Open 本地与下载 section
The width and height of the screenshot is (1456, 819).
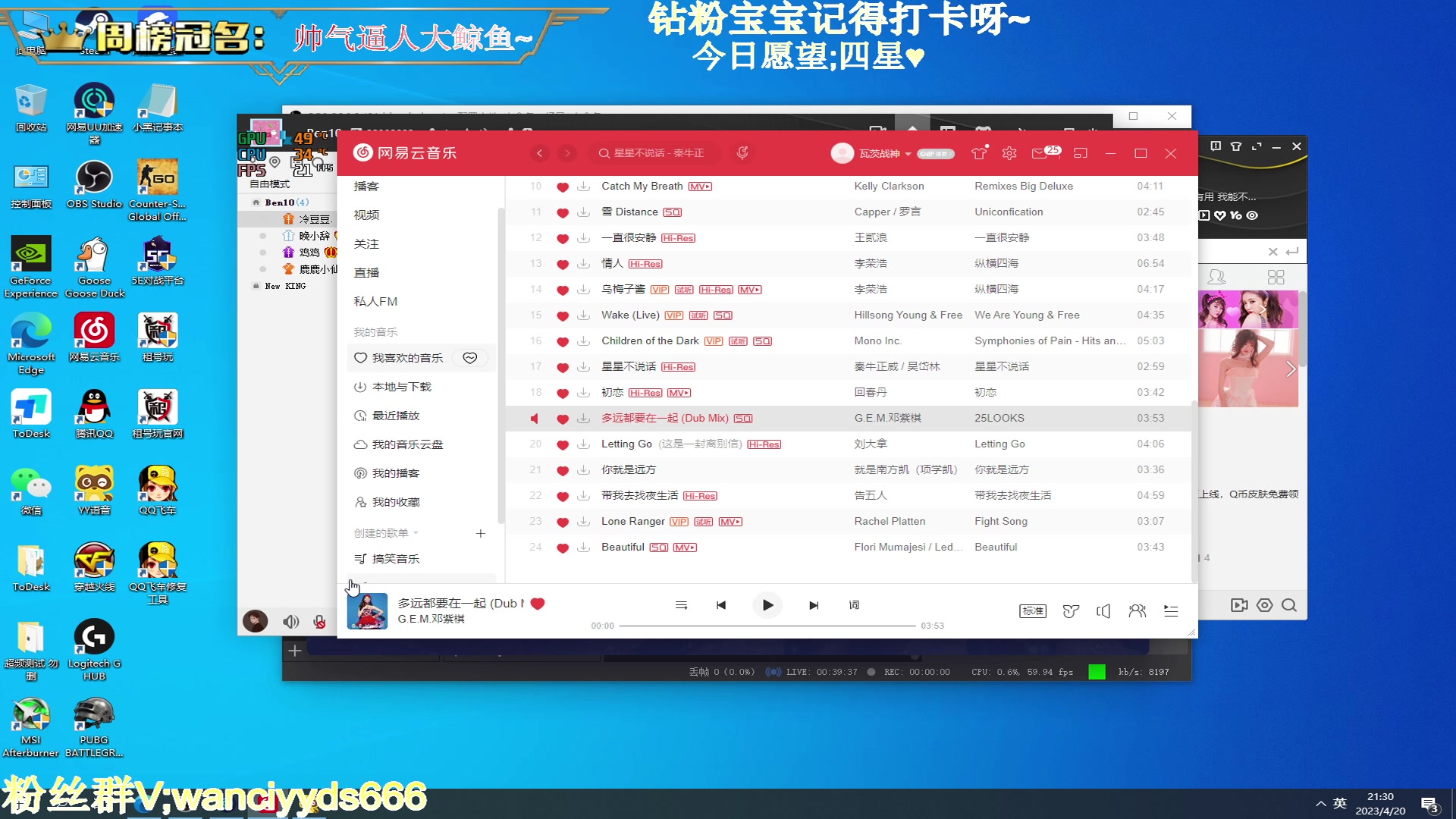401,387
